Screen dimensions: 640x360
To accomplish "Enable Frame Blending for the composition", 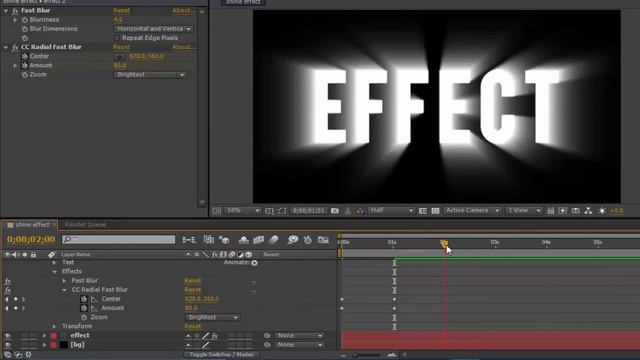I will (258, 240).
